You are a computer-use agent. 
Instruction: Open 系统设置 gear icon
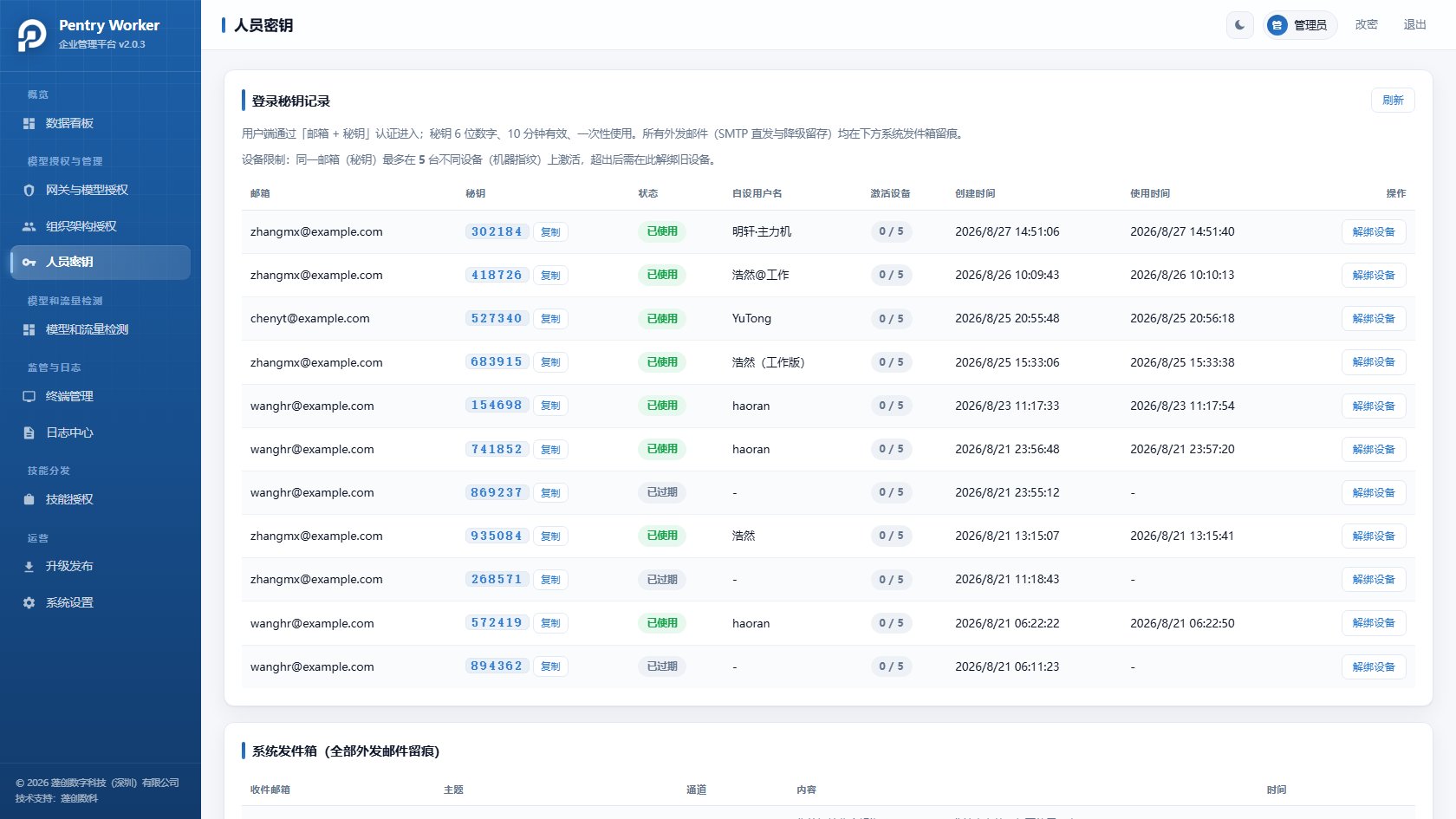[x=29, y=602]
